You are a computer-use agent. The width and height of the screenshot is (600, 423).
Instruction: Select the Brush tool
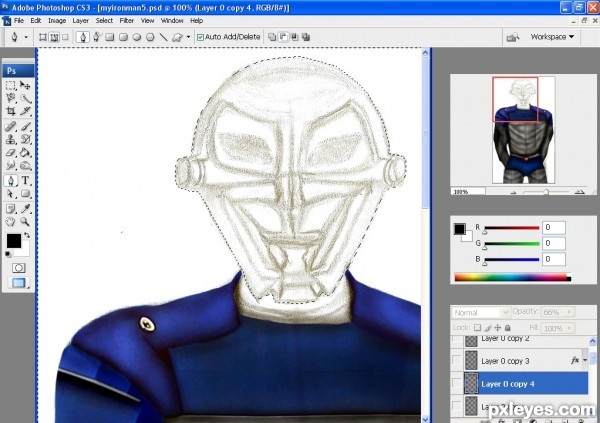25,126
